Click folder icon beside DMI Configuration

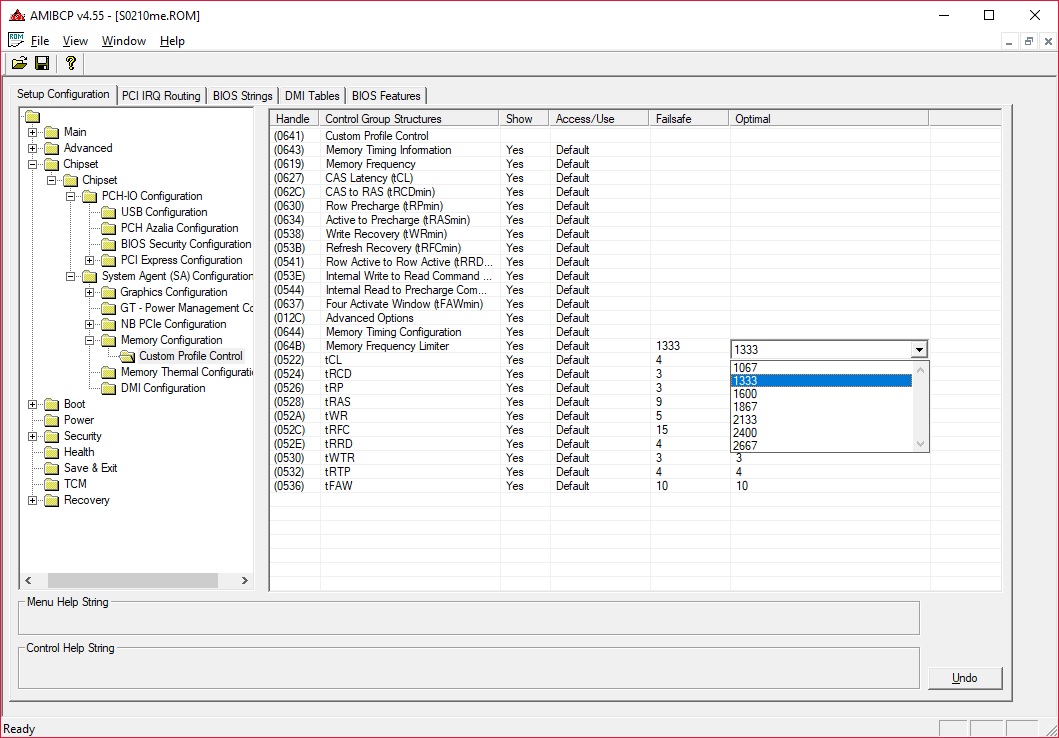109,389
